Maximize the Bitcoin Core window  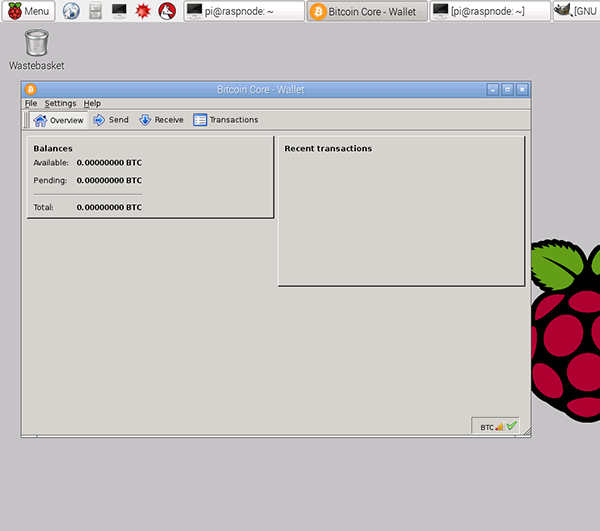point(507,90)
